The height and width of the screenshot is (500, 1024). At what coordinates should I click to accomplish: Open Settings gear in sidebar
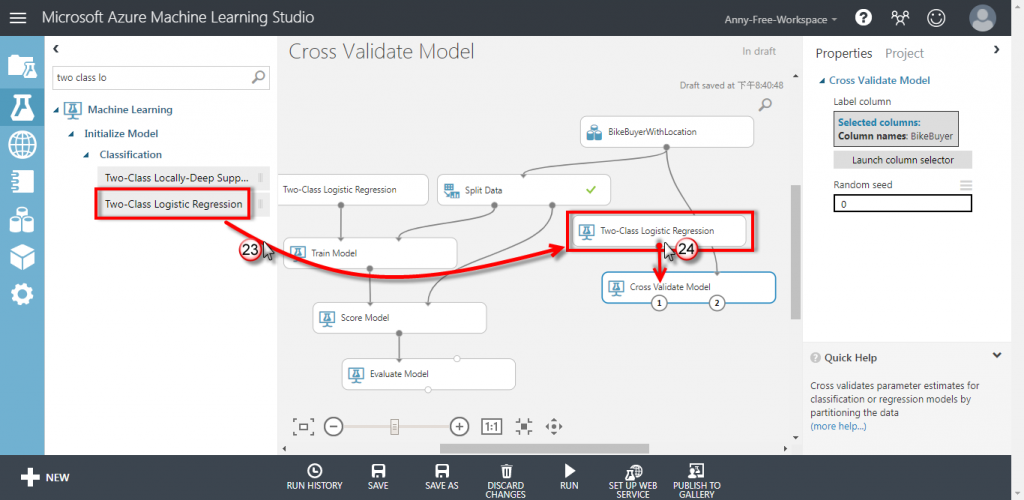[x=22, y=295]
